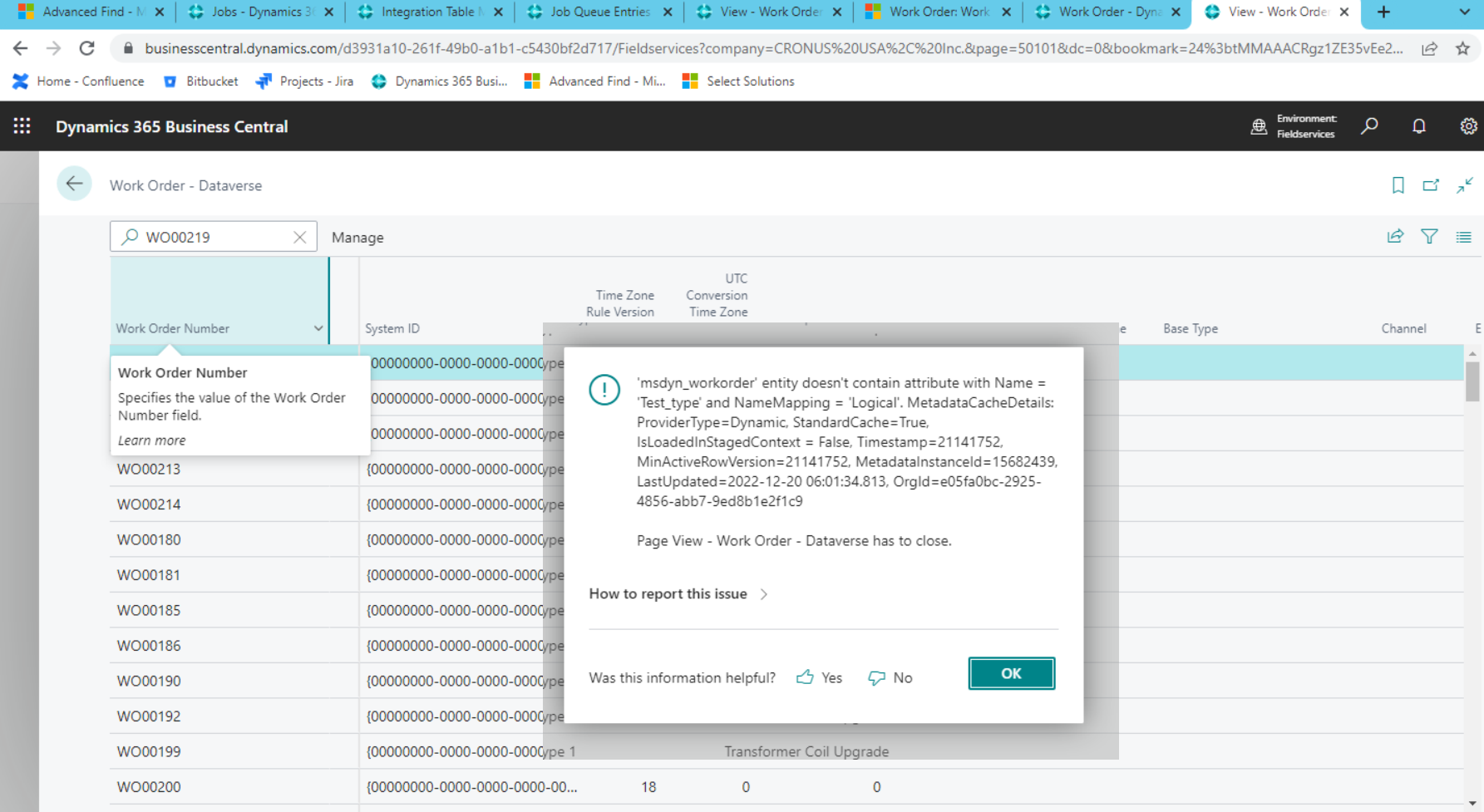Click the Base Type column header
Image resolution: width=1484 pixels, height=812 pixels.
(x=1191, y=328)
